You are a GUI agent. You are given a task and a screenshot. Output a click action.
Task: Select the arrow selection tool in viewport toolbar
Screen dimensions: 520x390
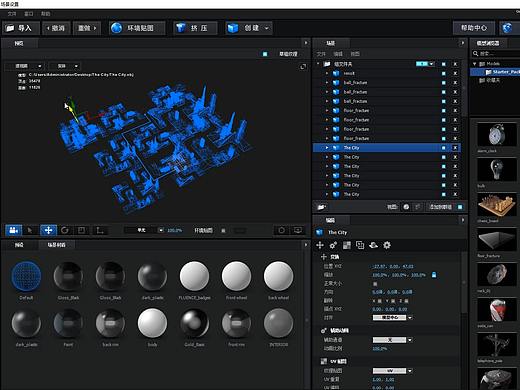click(x=30, y=230)
